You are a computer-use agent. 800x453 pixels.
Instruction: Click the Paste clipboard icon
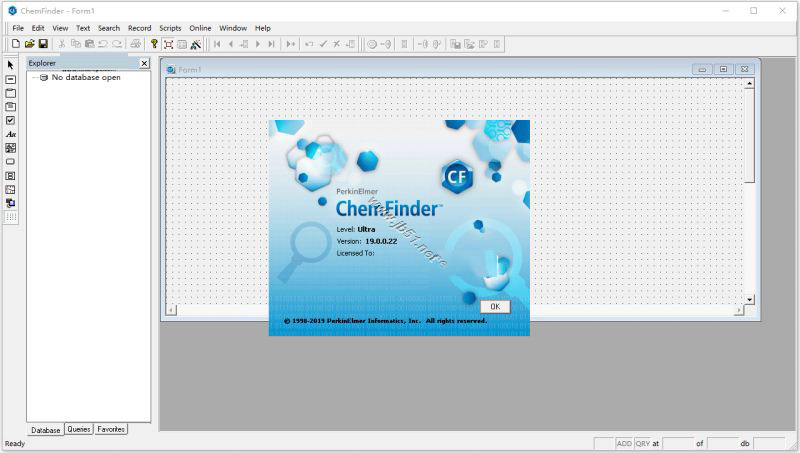coord(89,44)
